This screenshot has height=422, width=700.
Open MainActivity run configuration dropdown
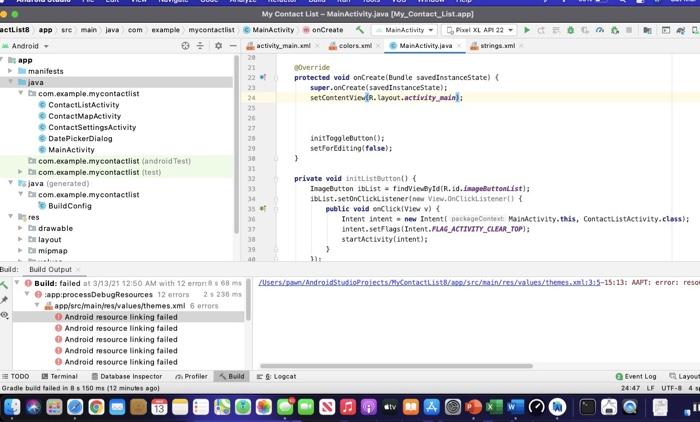[x=404, y=30]
